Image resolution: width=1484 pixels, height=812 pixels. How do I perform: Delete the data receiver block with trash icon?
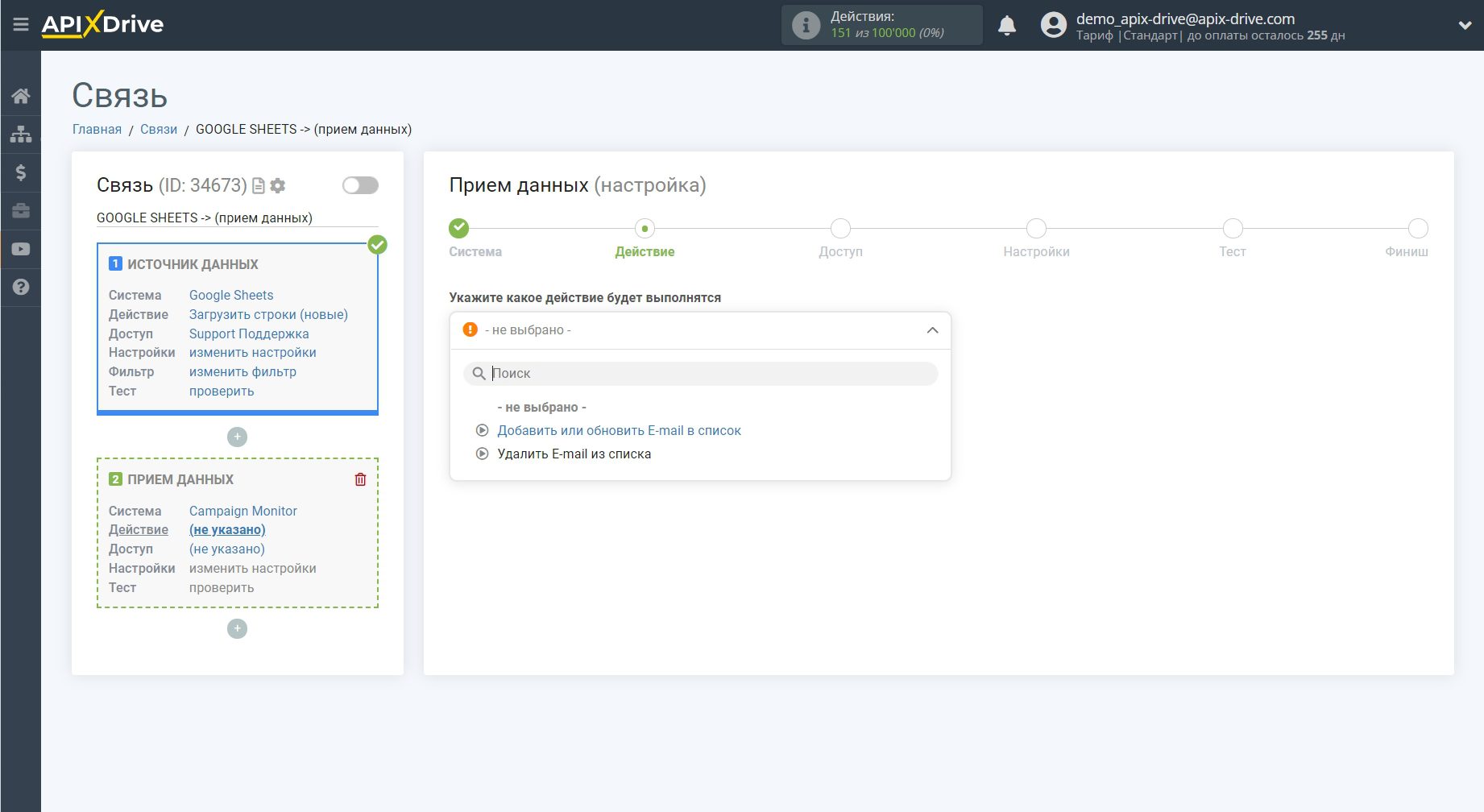pyautogui.click(x=360, y=479)
